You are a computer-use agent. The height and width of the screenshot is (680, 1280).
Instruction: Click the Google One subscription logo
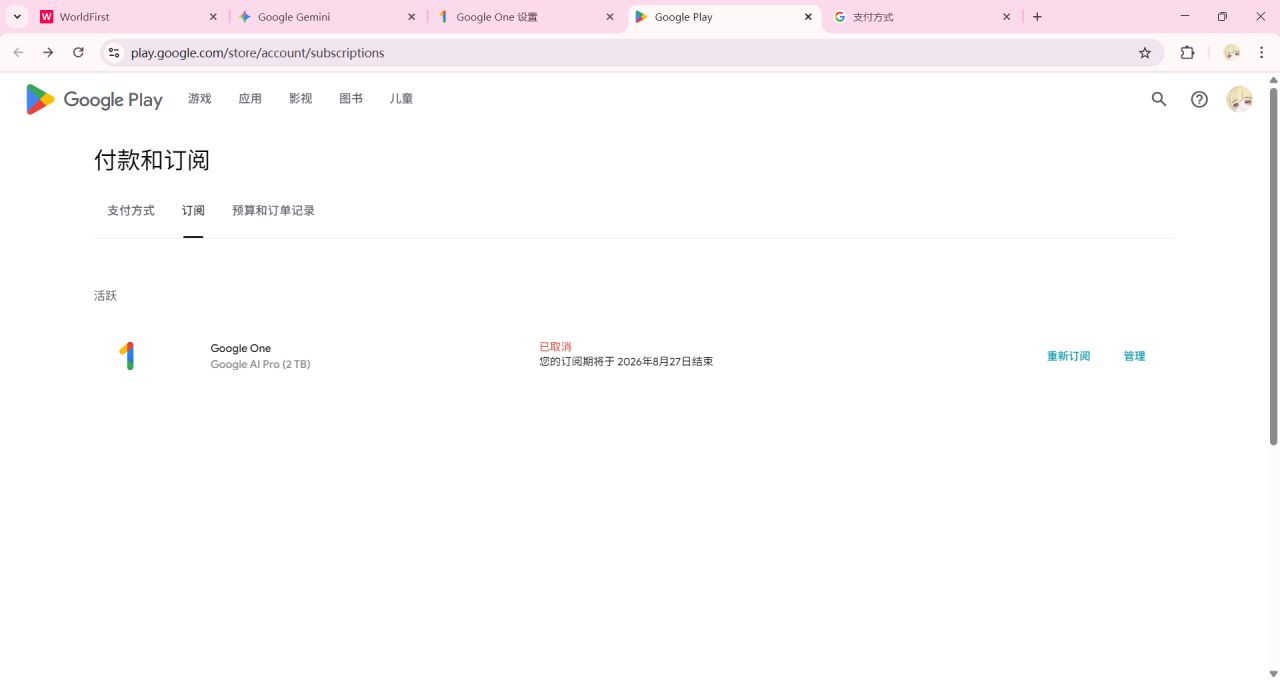[x=126, y=356]
